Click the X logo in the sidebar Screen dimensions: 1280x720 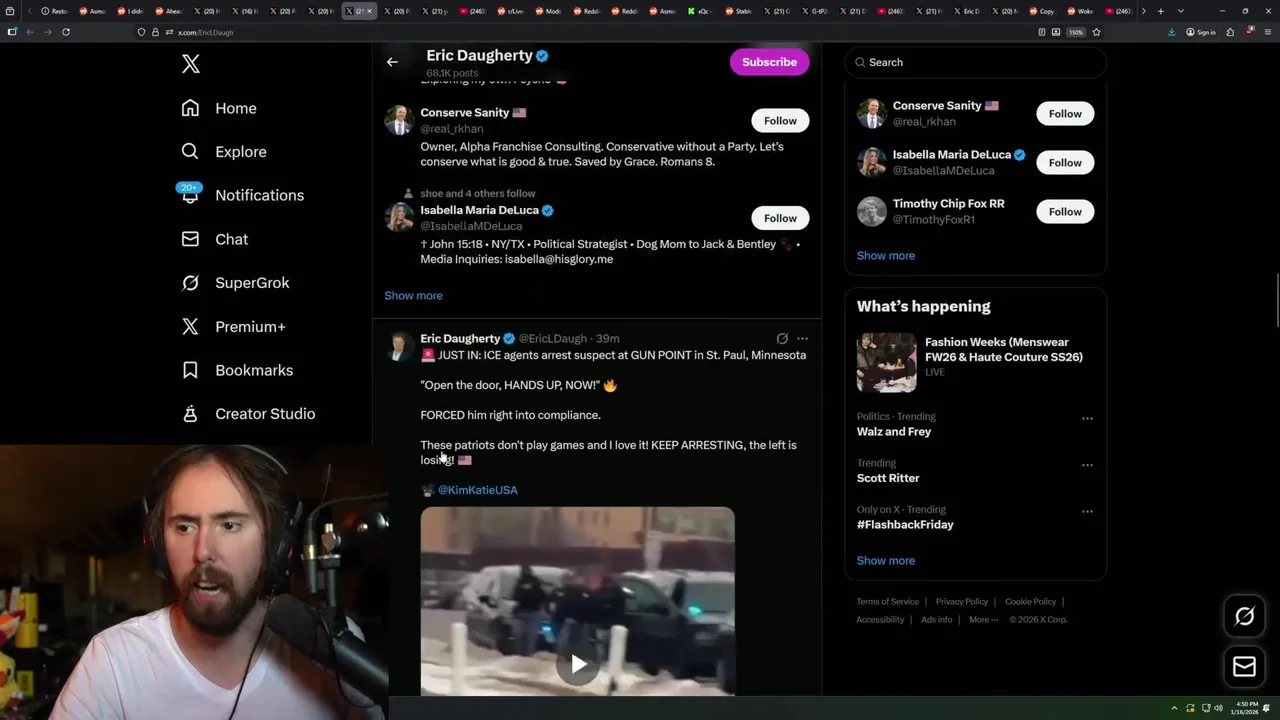click(191, 64)
